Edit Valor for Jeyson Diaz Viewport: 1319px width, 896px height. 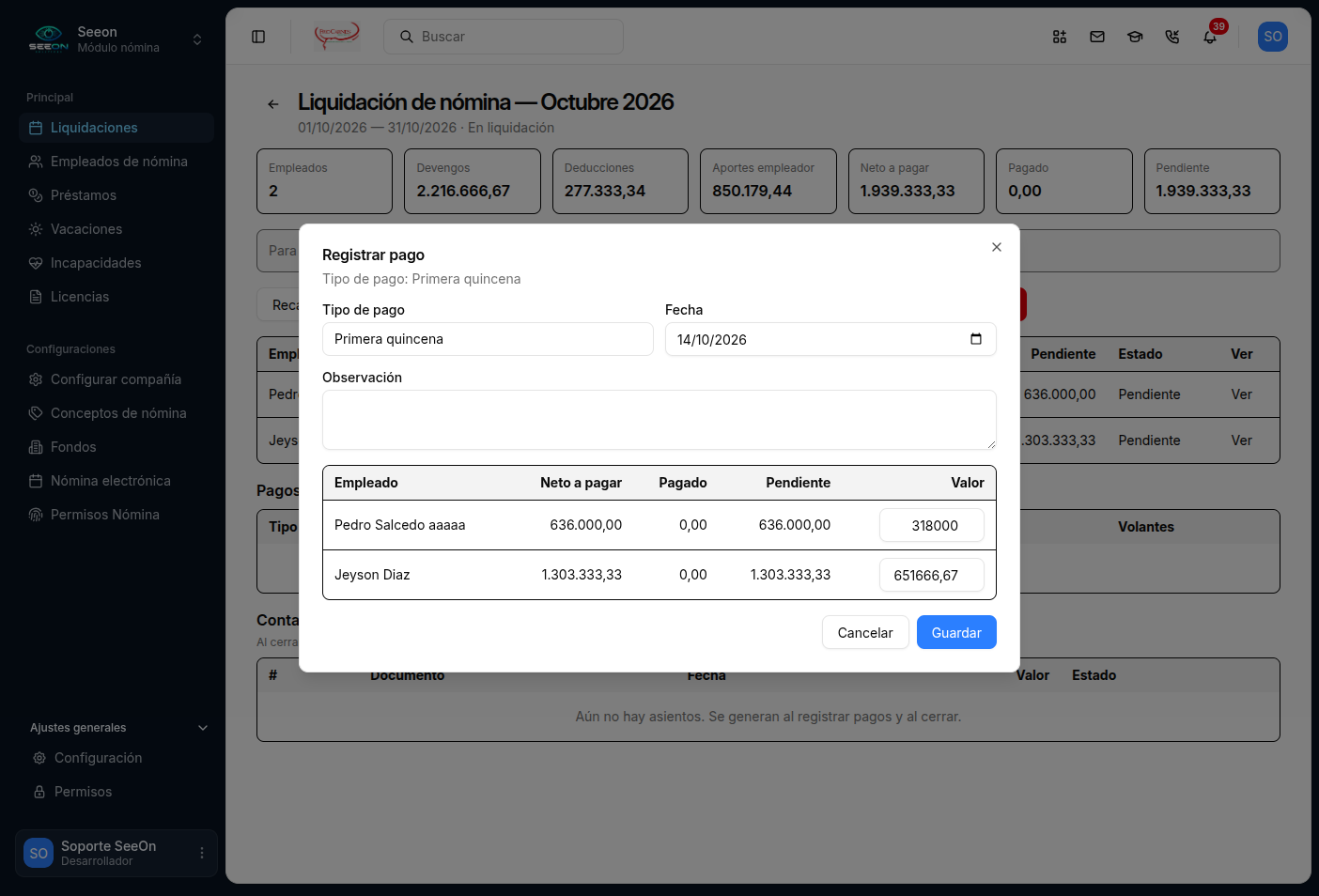click(932, 575)
